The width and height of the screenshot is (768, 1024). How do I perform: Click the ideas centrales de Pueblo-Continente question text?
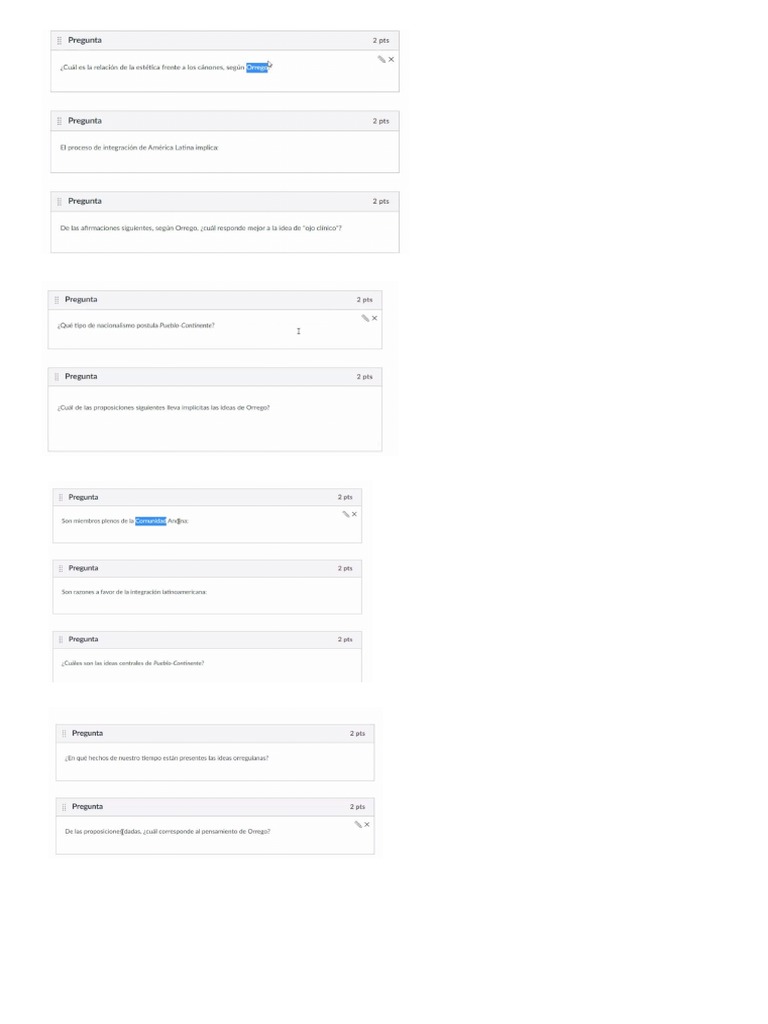(x=133, y=663)
